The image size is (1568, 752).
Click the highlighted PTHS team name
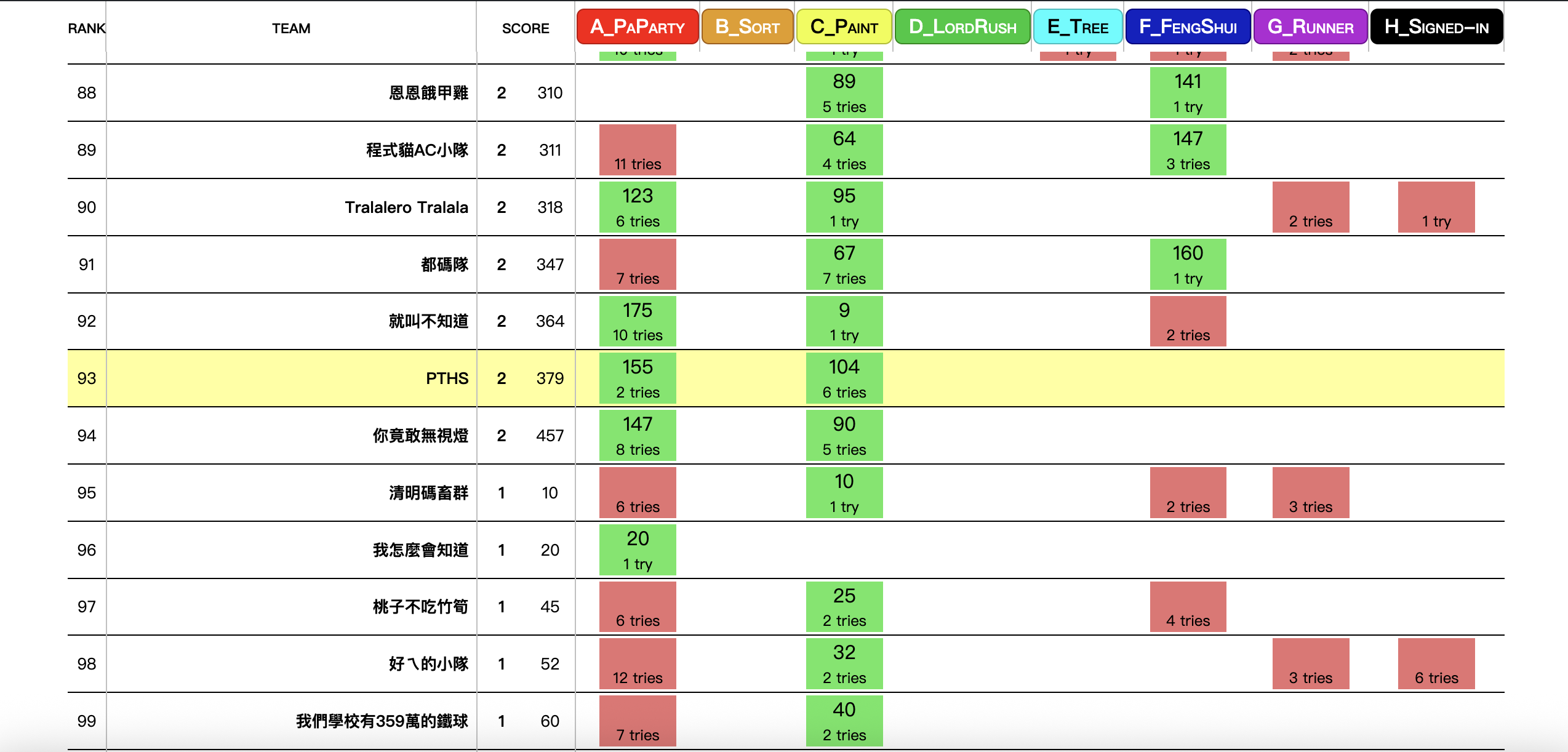(x=447, y=378)
